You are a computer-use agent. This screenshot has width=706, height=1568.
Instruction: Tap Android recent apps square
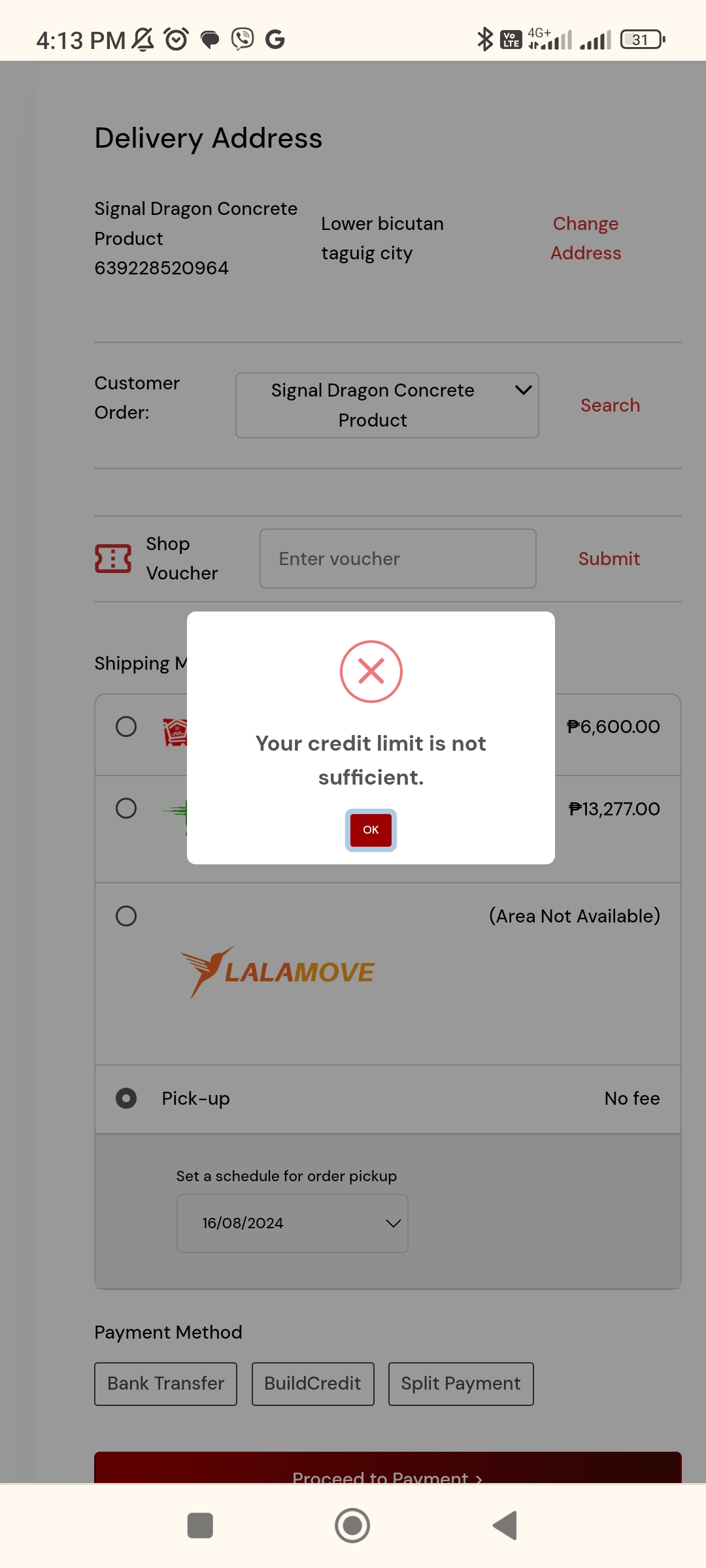(200, 1526)
